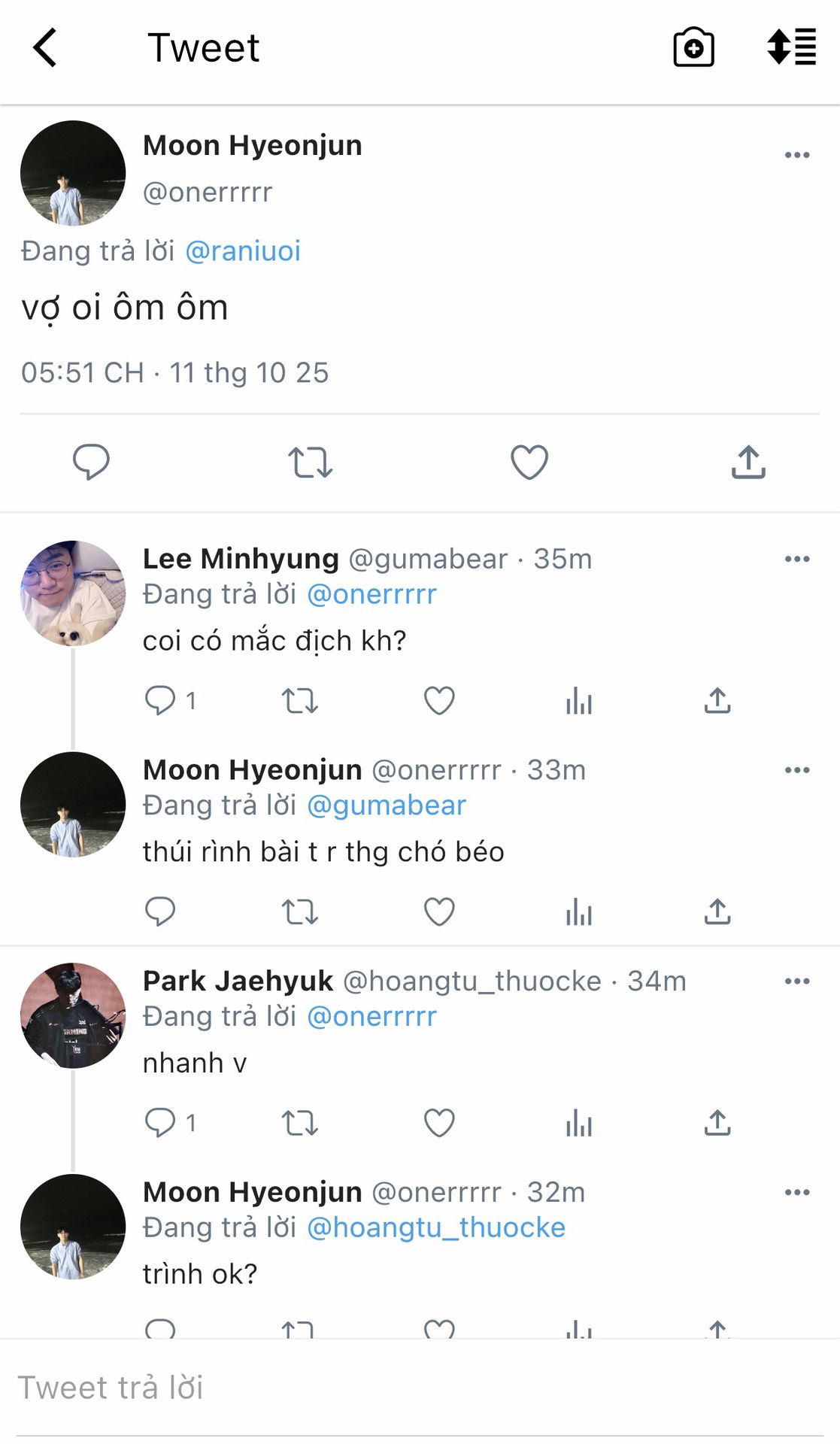Open the more options menu on the main tweet
Screen dimensions: 840x1444
pyautogui.click(x=796, y=155)
